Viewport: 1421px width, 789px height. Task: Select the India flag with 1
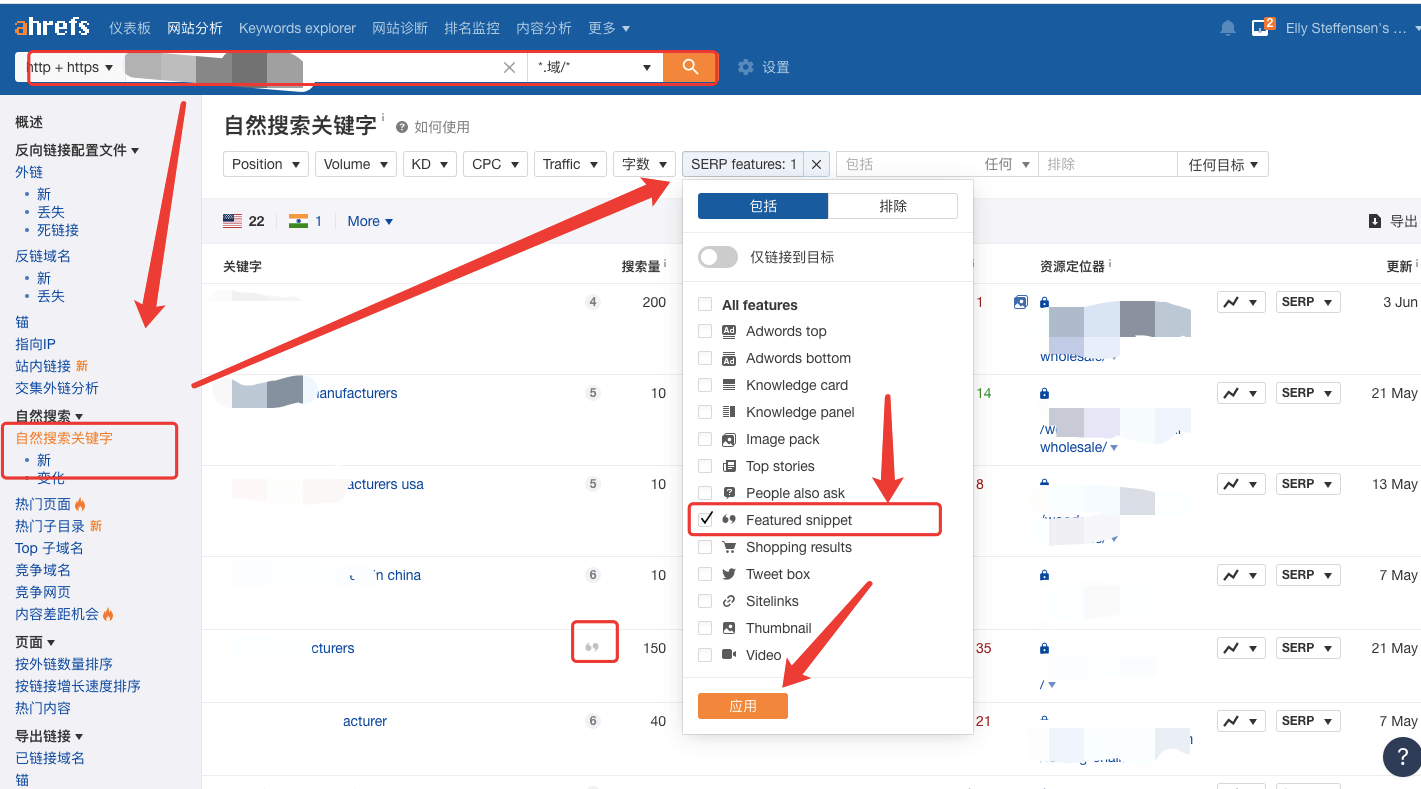pyautogui.click(x=305, y=221)
